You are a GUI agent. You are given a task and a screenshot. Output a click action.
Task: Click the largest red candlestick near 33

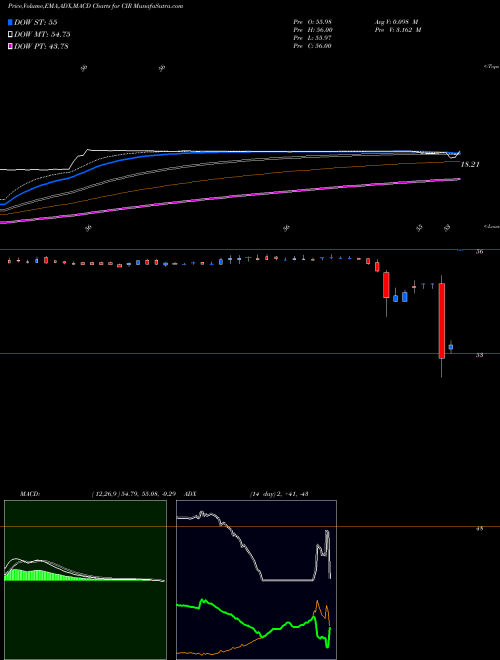click(x=441, y=321)
